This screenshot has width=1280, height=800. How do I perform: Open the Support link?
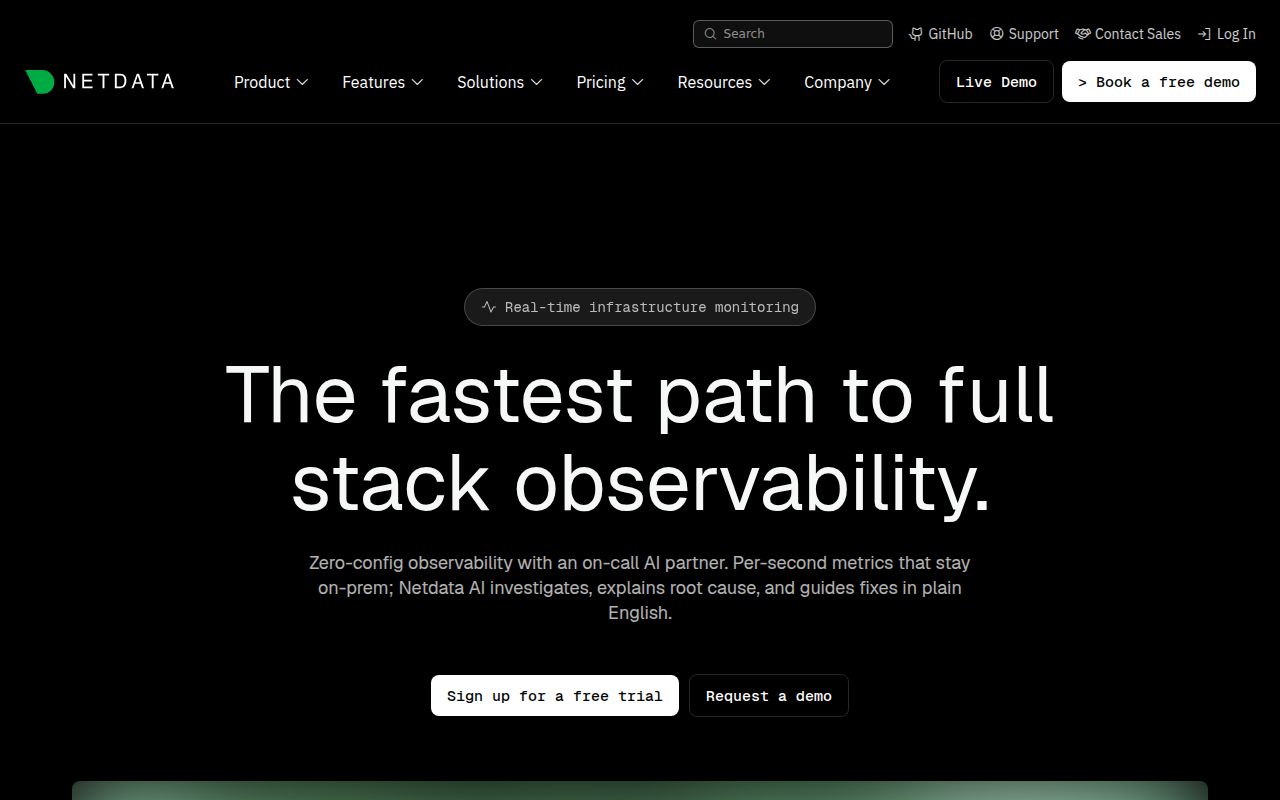(x=1024, y=34)
